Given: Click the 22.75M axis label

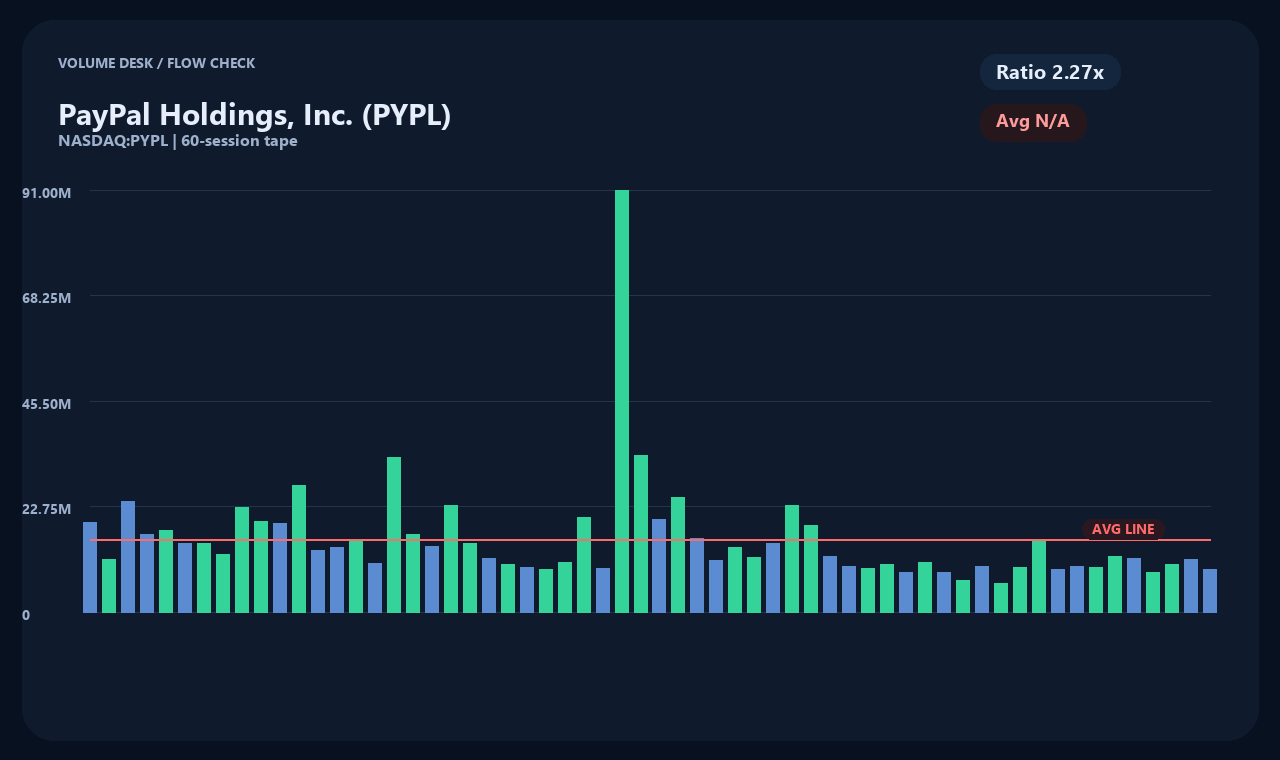Looking at the screenshot, I should pos(47,509).
